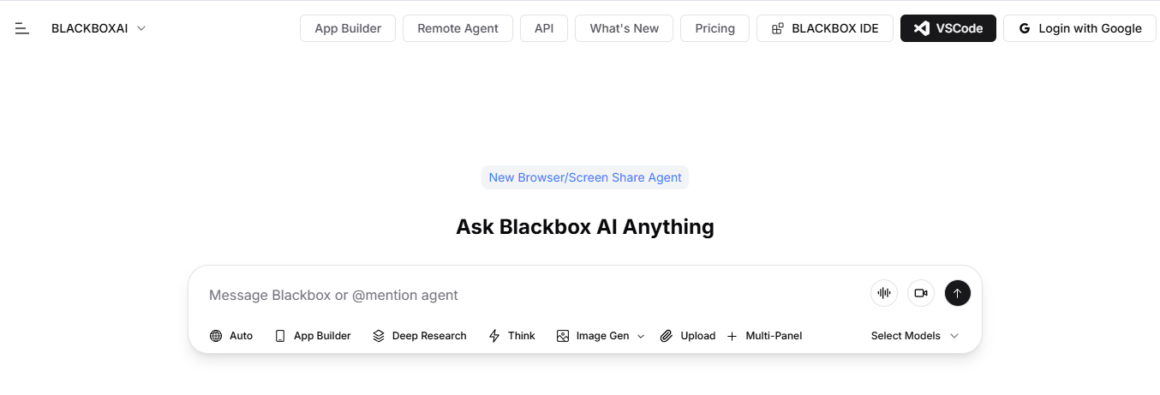Open the sidebar hamburger menu icon
1160x395 pixels.
22,28
